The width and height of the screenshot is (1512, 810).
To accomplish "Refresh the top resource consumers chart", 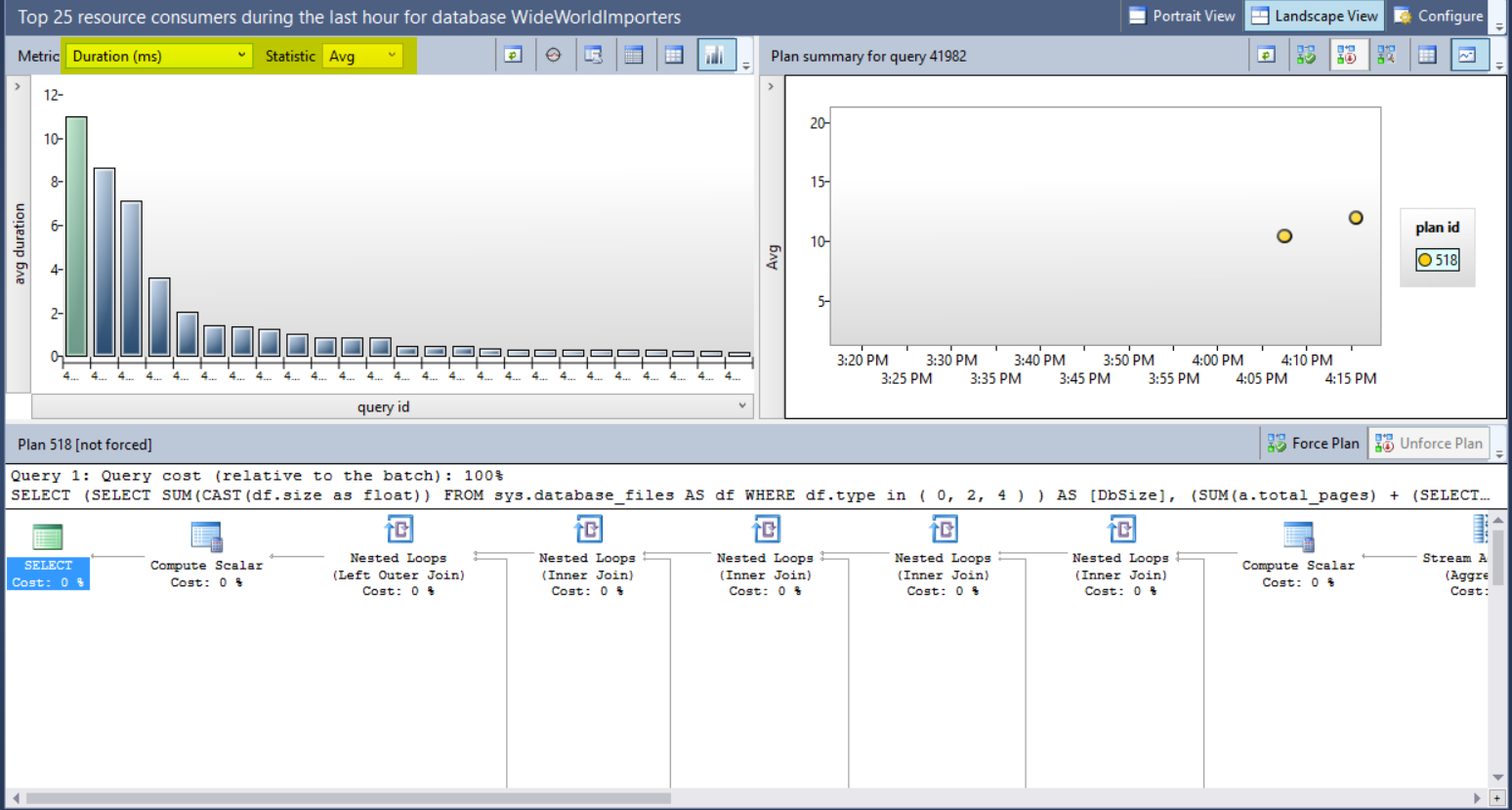I will [x=513, y=56].
